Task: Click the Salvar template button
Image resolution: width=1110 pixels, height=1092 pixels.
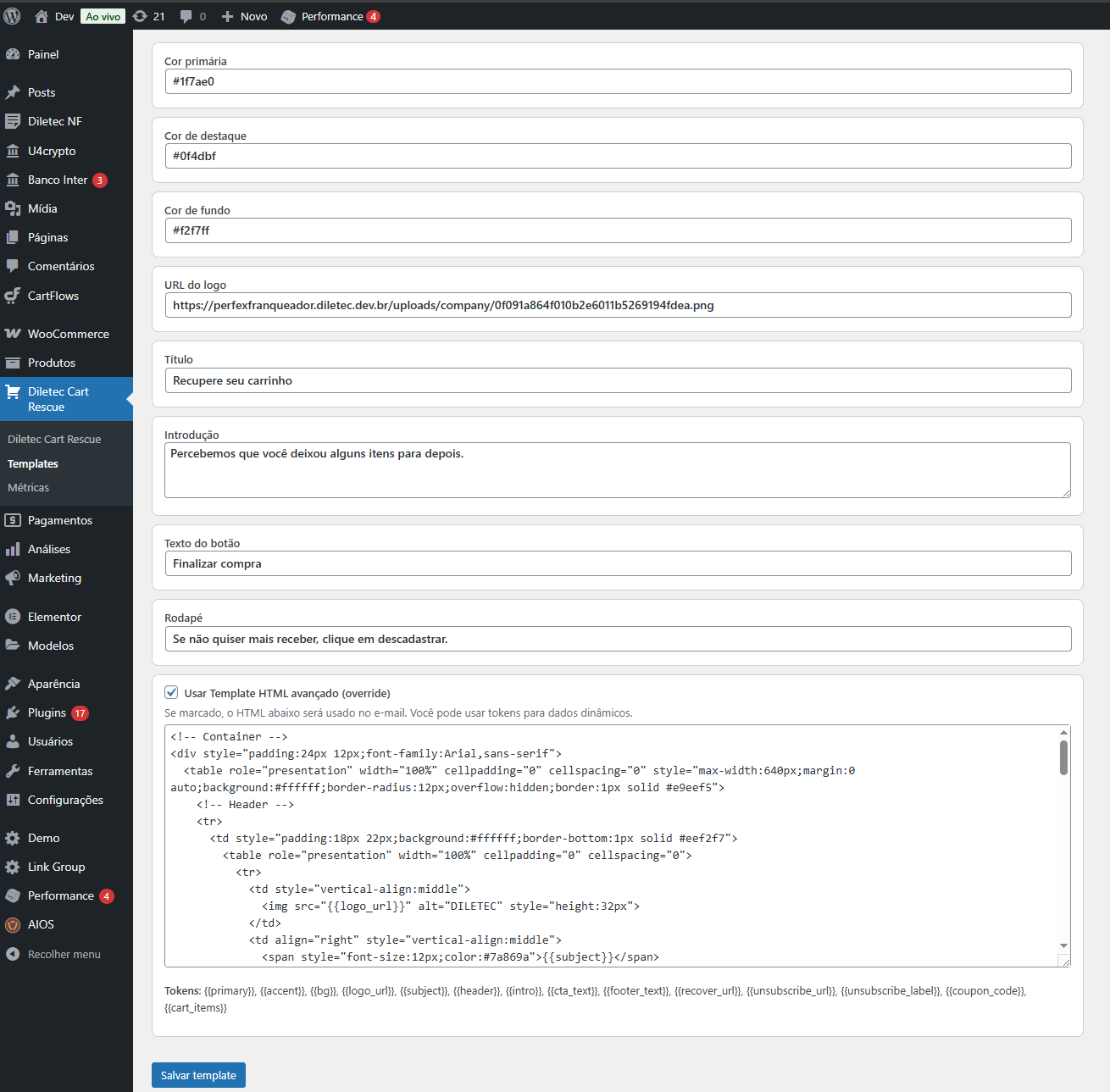Action: click(198, 1075)
